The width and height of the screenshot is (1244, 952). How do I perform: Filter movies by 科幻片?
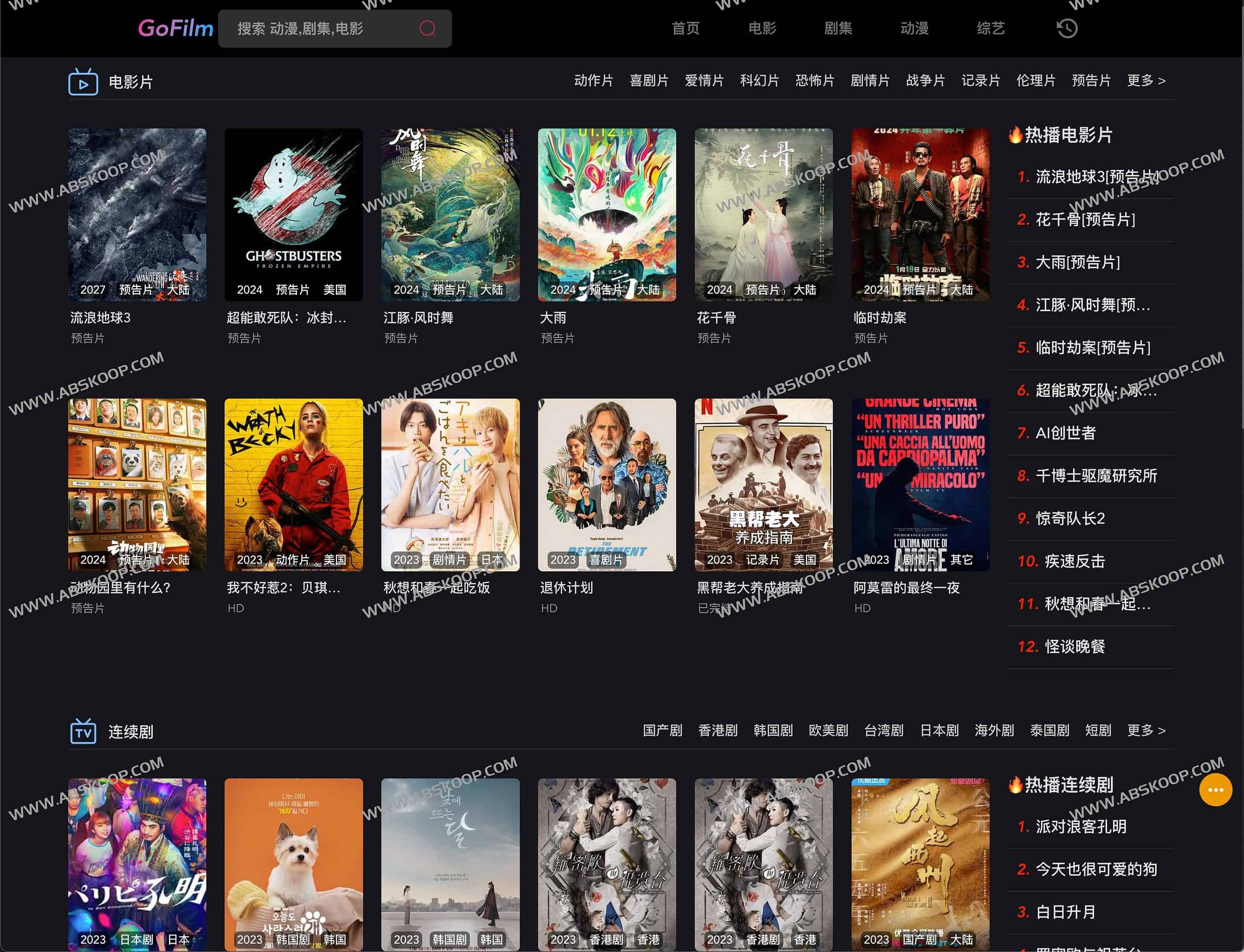point(759,81)
